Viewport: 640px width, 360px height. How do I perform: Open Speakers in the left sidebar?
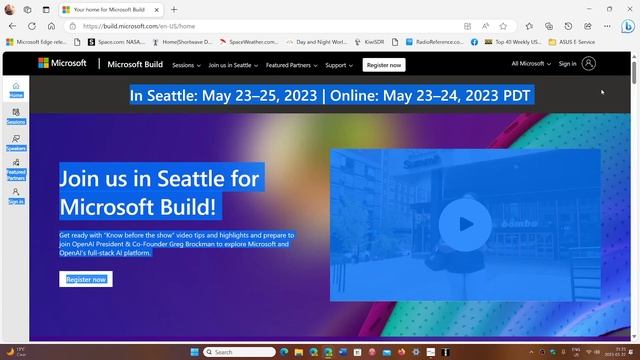point(16,143)
